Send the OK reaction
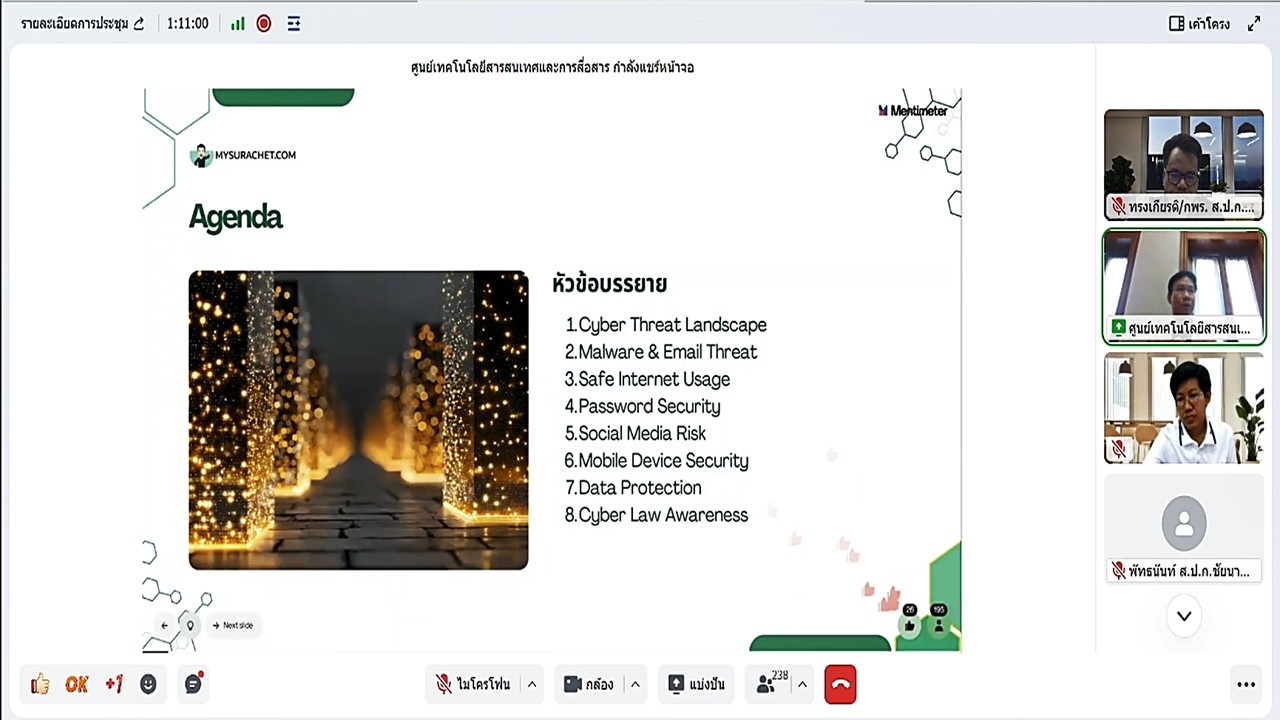Screen dimensions: 1280x720 tap(77, 684)
